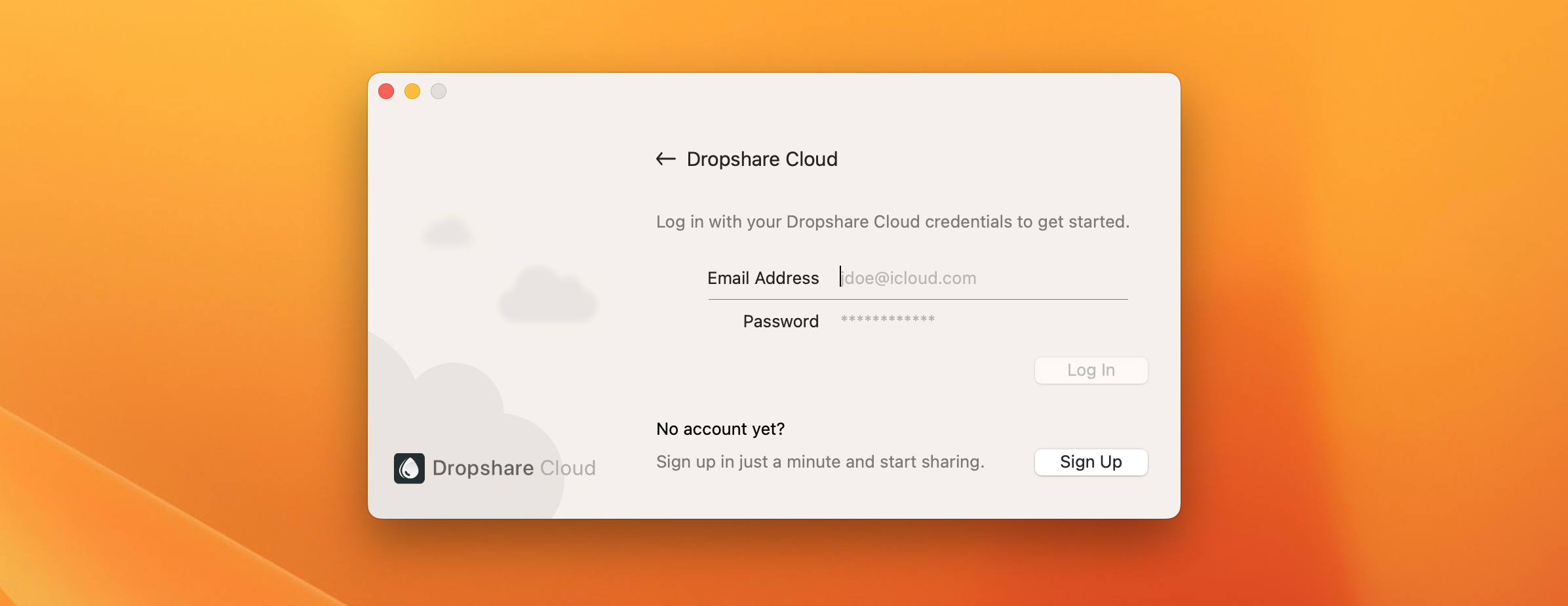Click the "Sign up in just a minute" text
The image size is (1568, 606).
[x=820, y=462]
